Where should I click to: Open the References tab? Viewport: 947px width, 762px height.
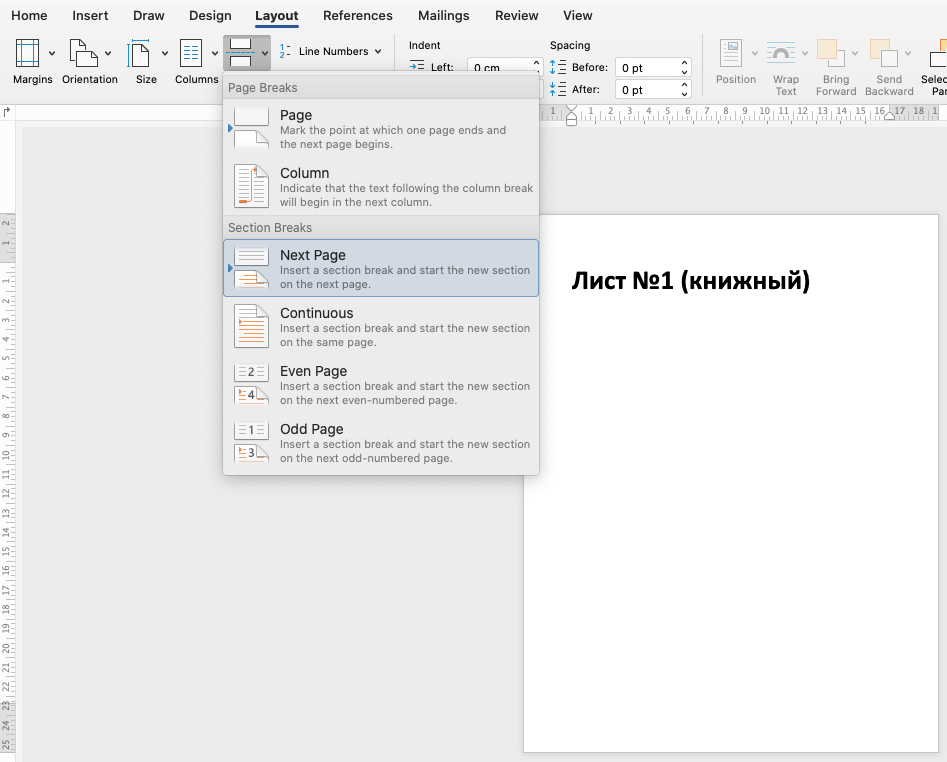point(358,16)
